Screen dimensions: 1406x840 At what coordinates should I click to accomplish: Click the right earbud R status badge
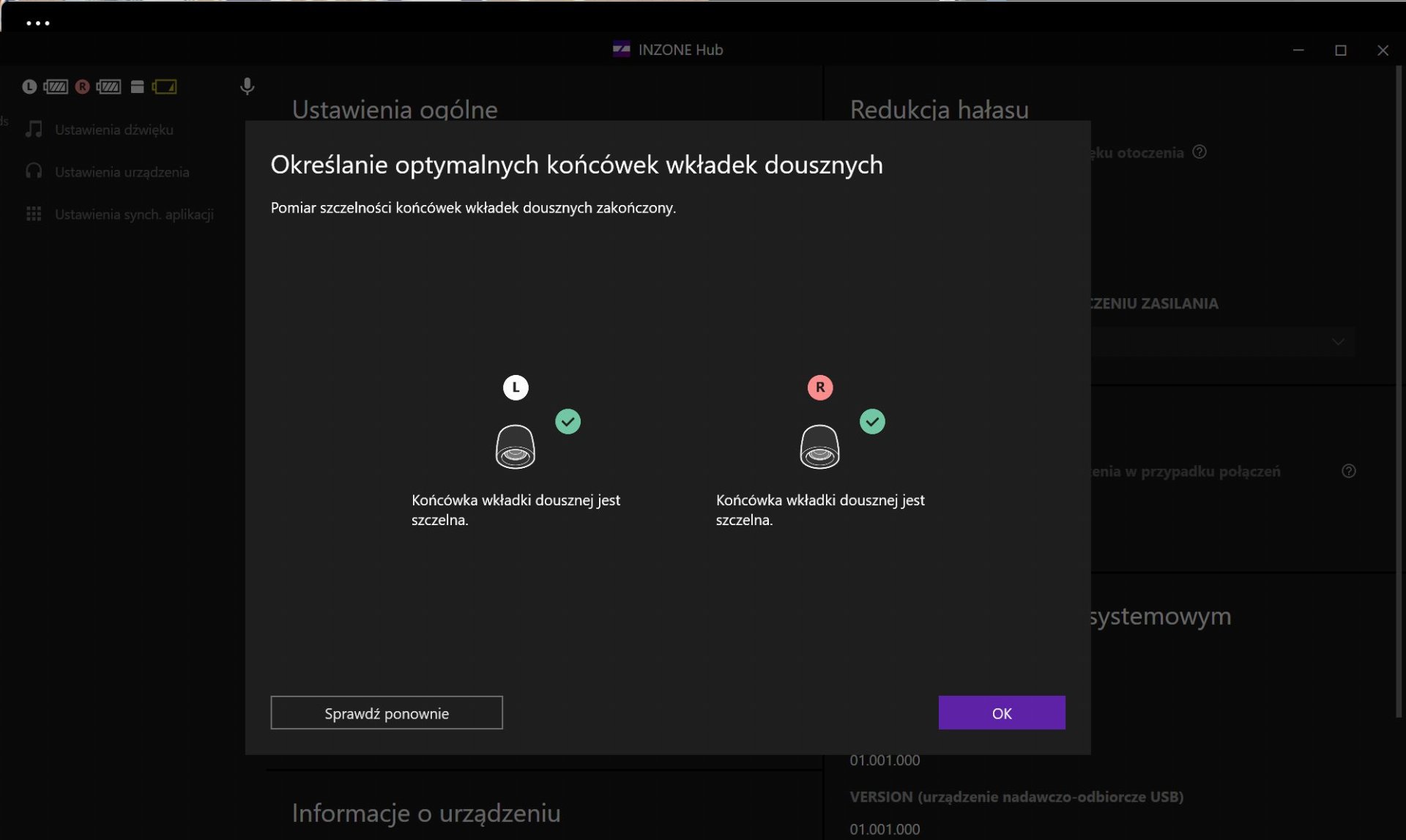82,87
